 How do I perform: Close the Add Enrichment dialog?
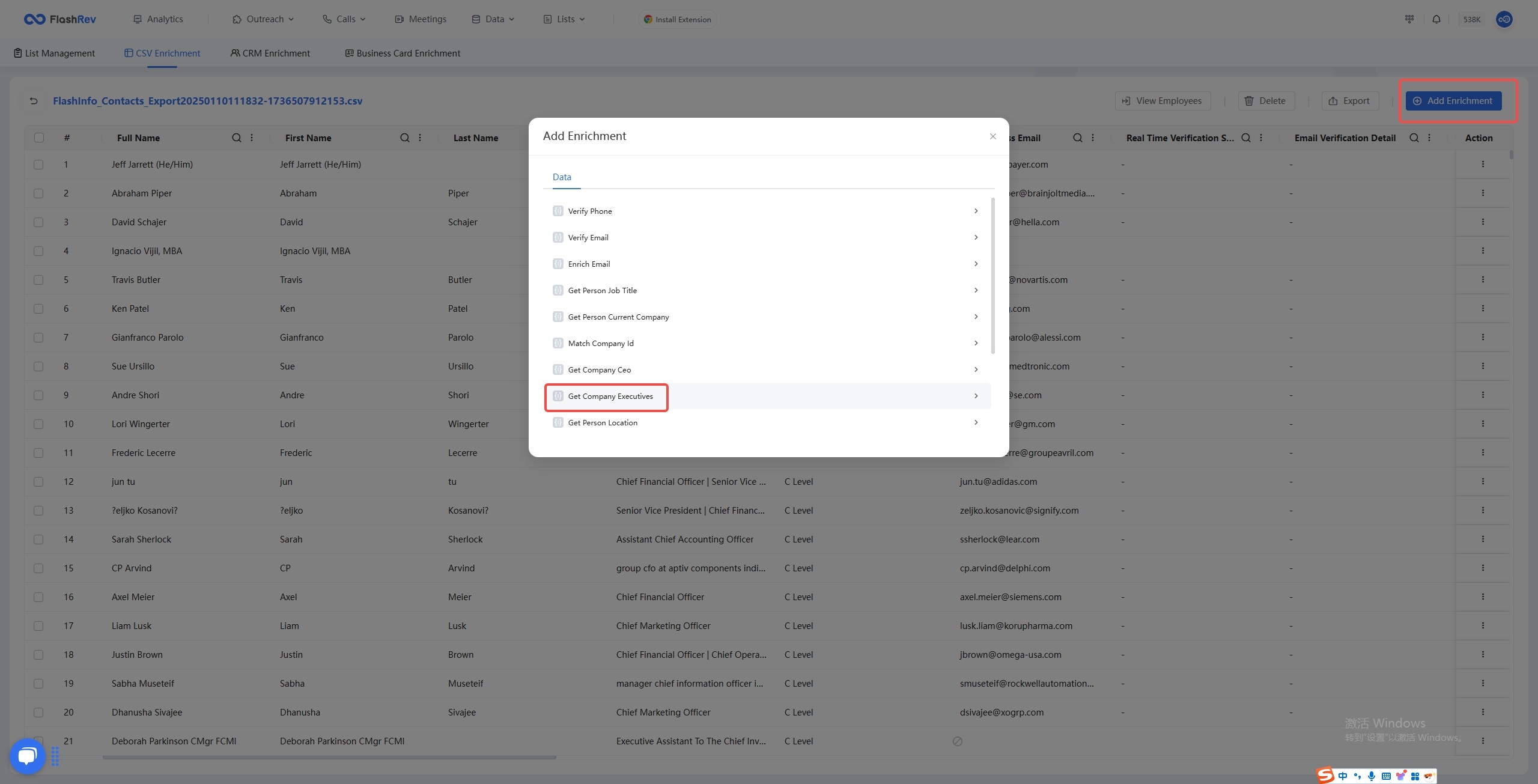993,136
